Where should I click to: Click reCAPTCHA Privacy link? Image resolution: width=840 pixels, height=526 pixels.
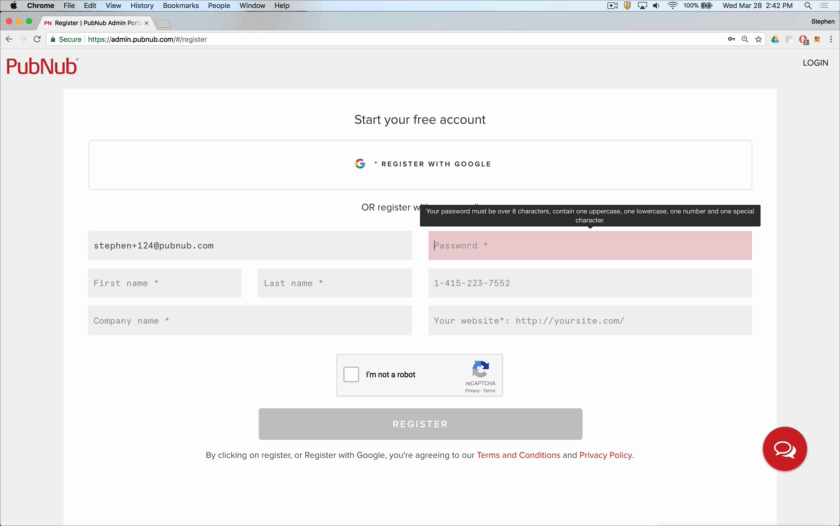pyautogui.click(x=472, y=391)
